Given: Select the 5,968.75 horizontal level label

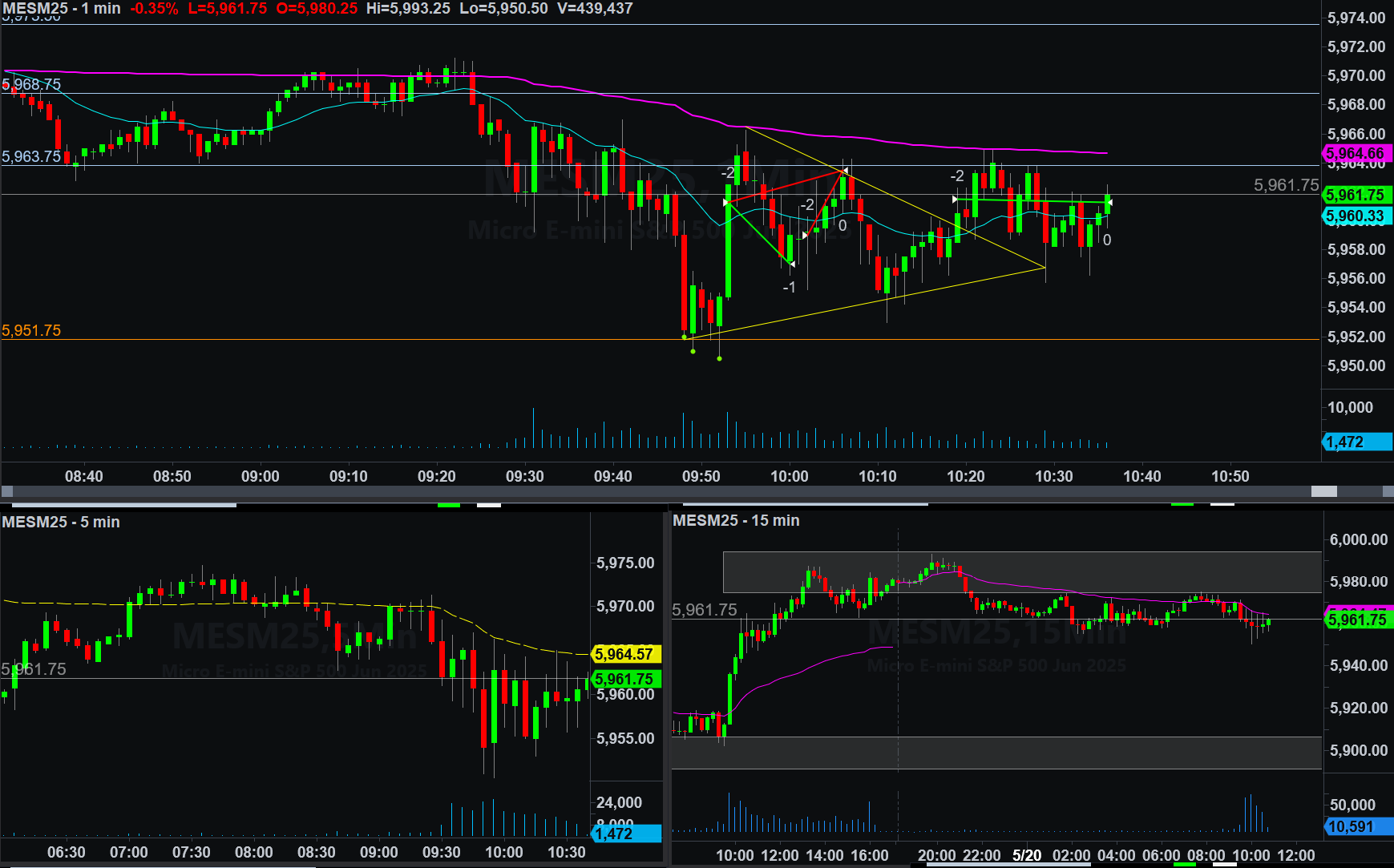Looking at the screenshot, I should (32, 84).
